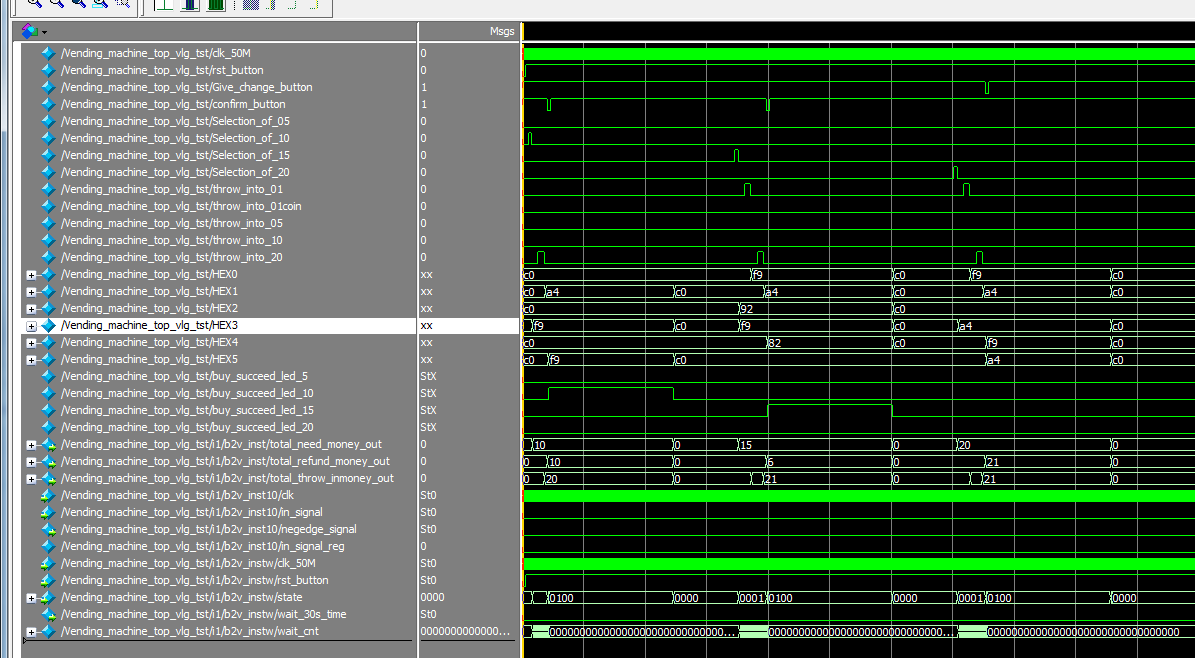Screen dimensions: 1195x658
Task: Click the yellow cursor line in waveform
Action: 523,300
